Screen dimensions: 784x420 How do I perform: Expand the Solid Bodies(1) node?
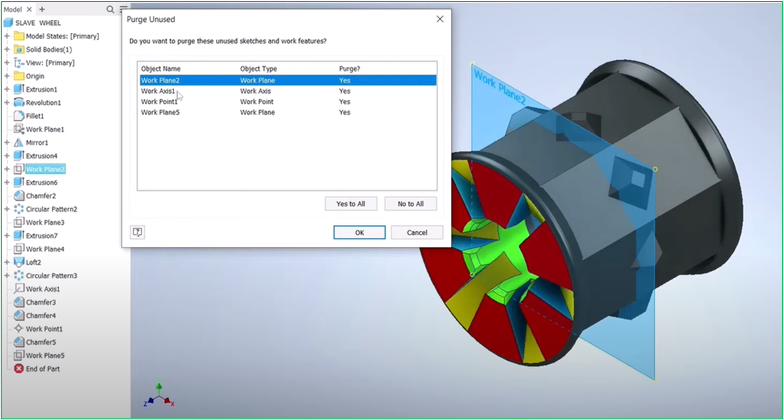[x=7, y=50]
